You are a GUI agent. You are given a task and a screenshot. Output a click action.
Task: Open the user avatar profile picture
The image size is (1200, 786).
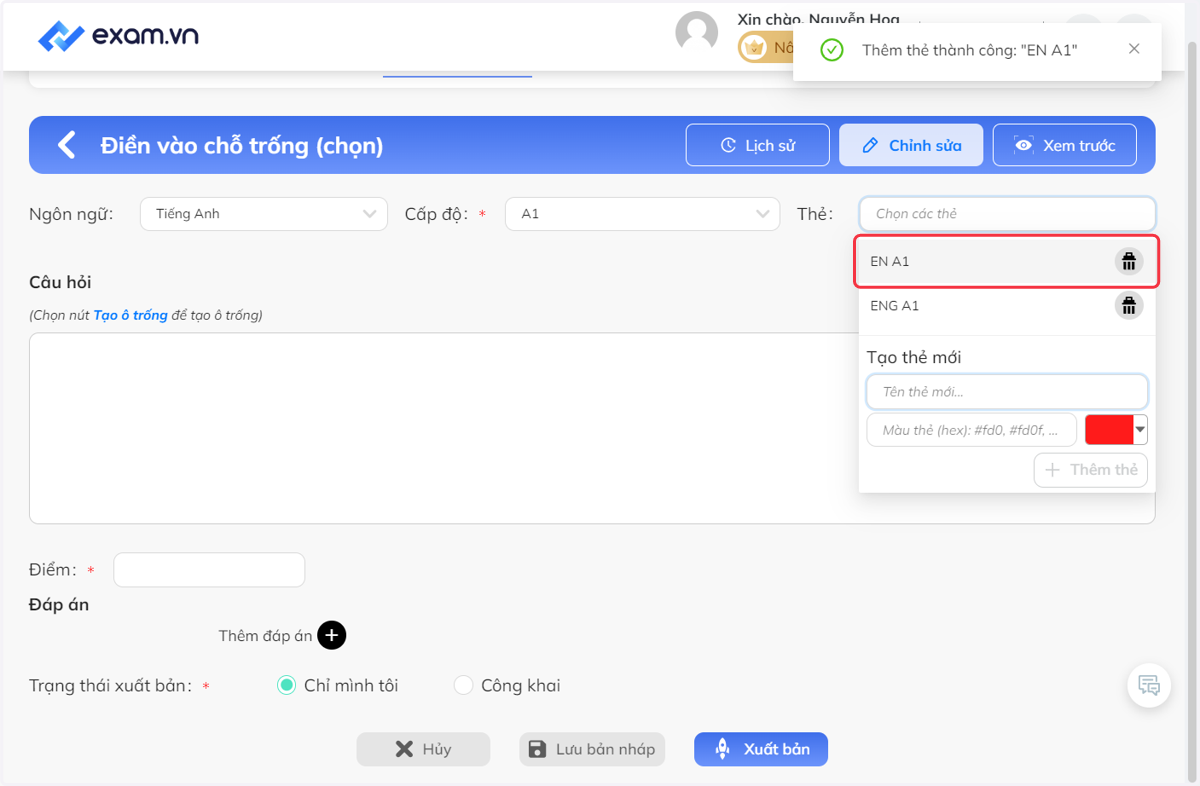697,33
